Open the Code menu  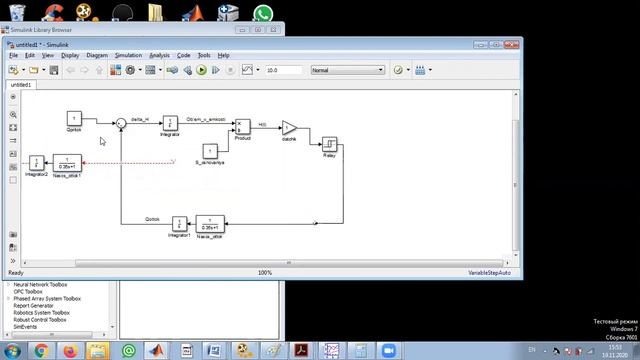tap(183, 55)
